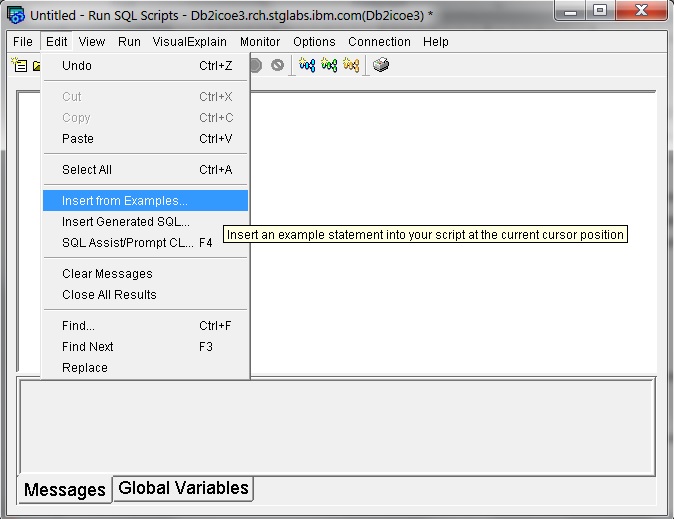This screenshot has width=674, height=519.
Task: Click the green Visual Explain toolbar icon
Action: pyautogui.click(x=329, y=65)
